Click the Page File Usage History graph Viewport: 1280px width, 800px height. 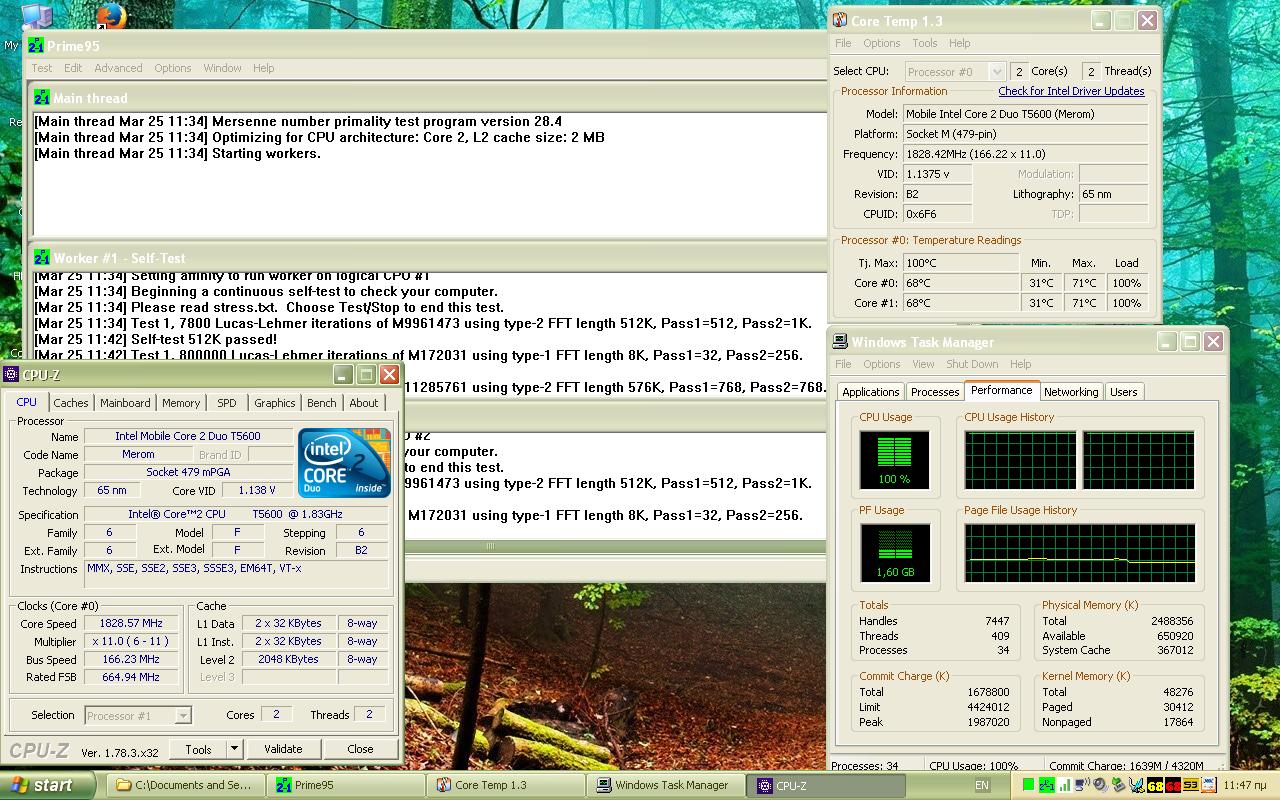pos(1080,553)
